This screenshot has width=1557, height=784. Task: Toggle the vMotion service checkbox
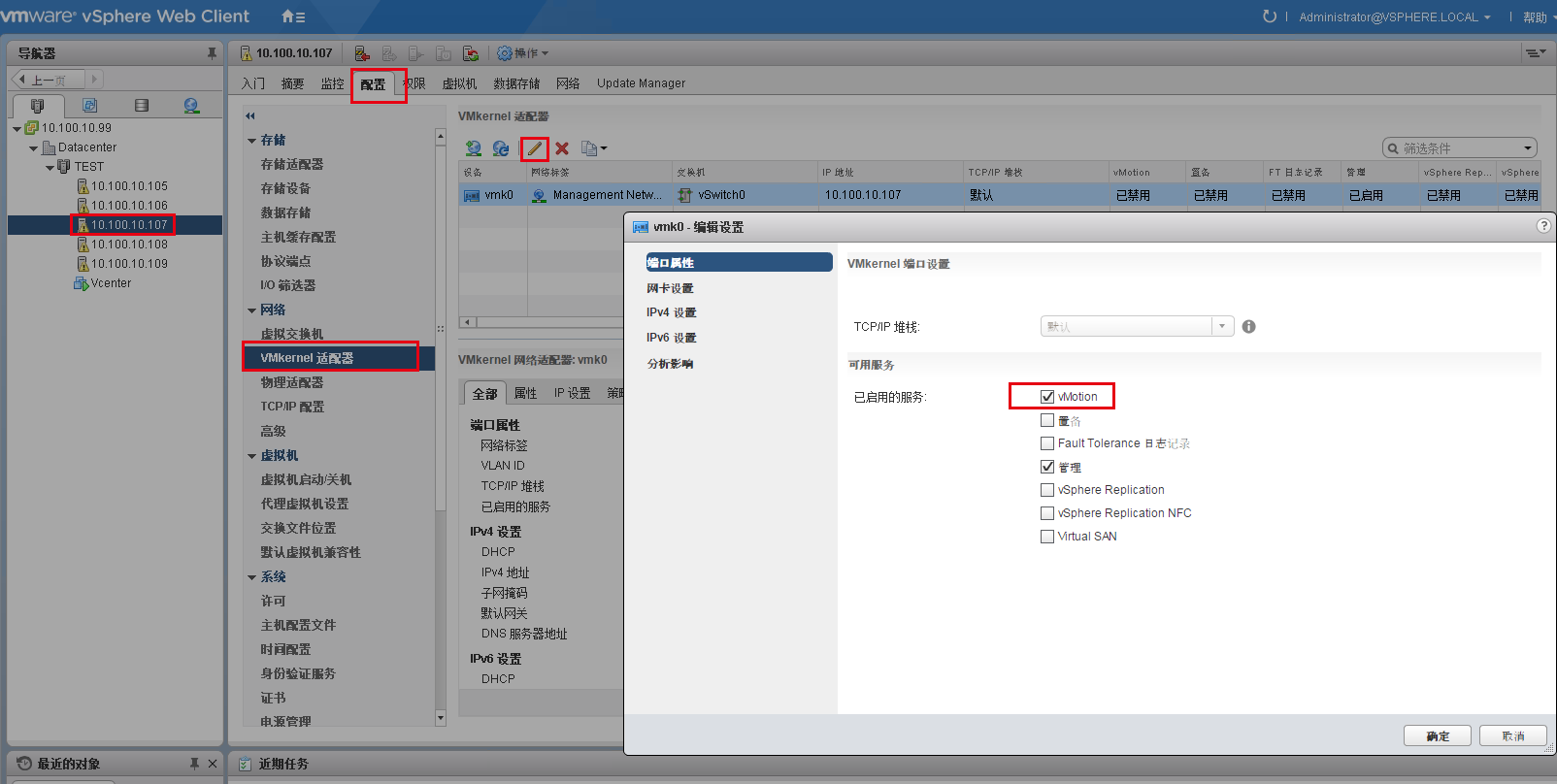[x=1047, y=397]
